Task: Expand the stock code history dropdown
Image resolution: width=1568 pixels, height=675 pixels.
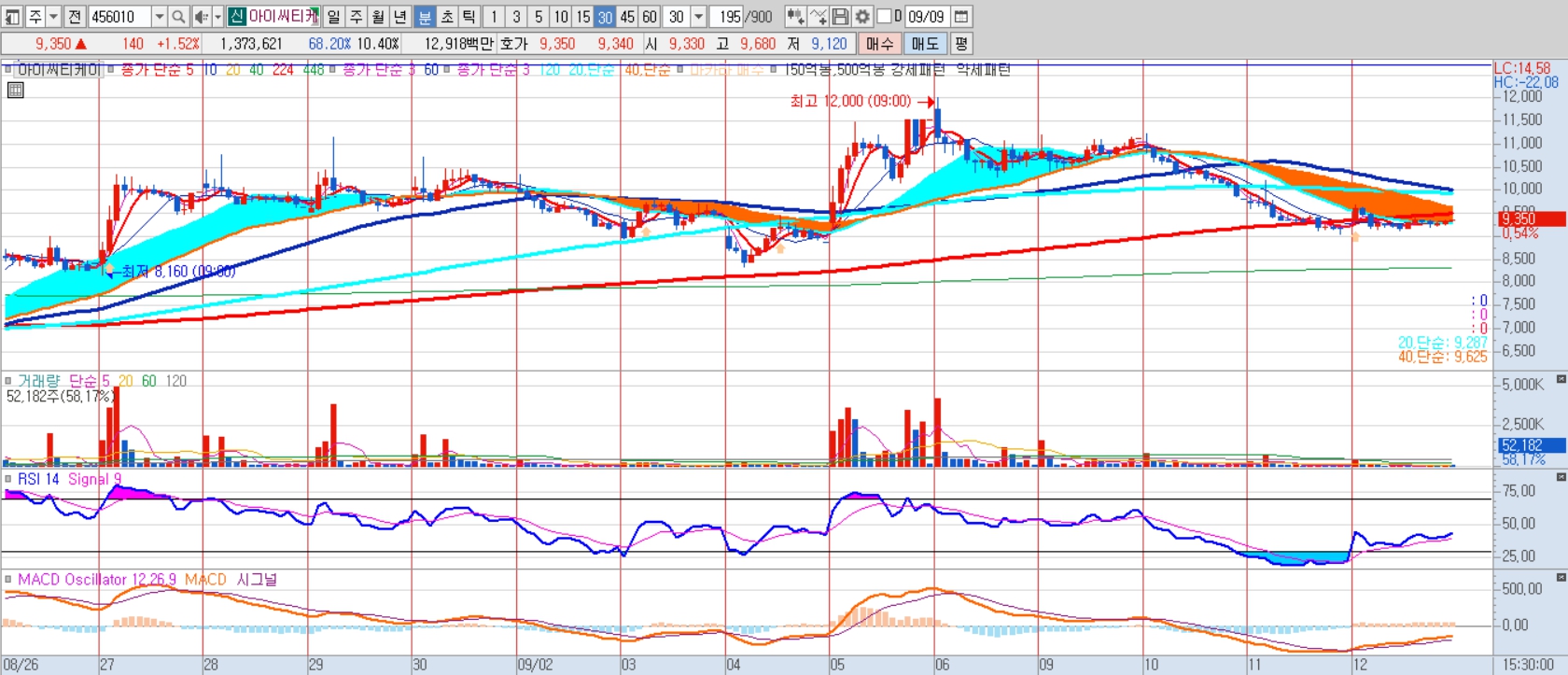Action: point(159,17)
